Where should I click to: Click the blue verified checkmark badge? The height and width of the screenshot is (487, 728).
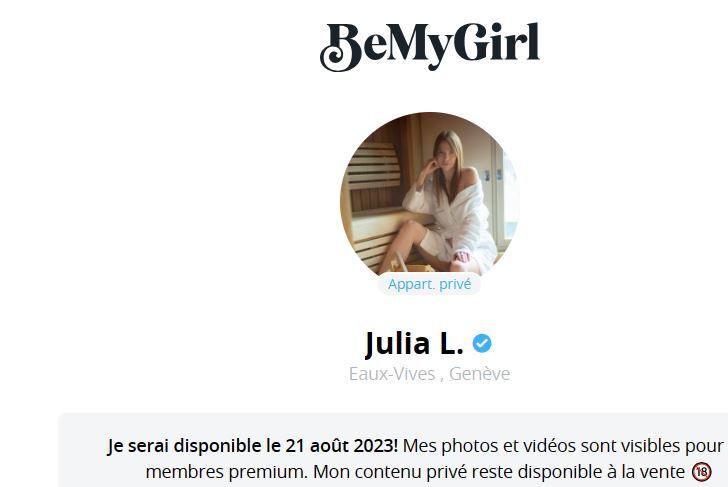click(x=482, y=344)
